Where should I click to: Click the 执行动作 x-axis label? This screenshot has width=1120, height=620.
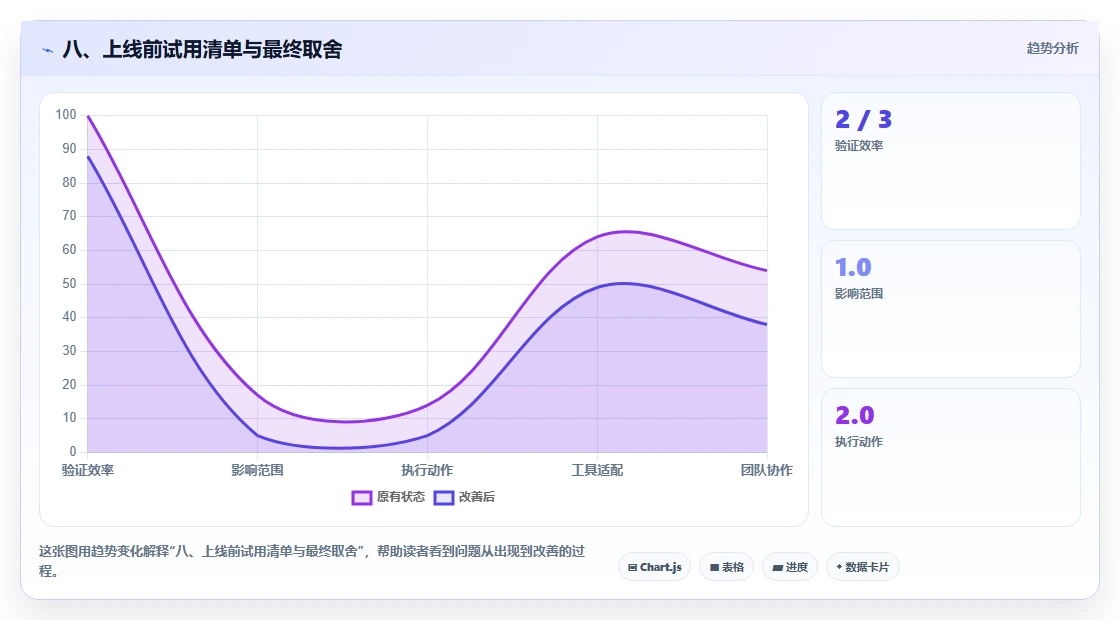pos(427,470)
